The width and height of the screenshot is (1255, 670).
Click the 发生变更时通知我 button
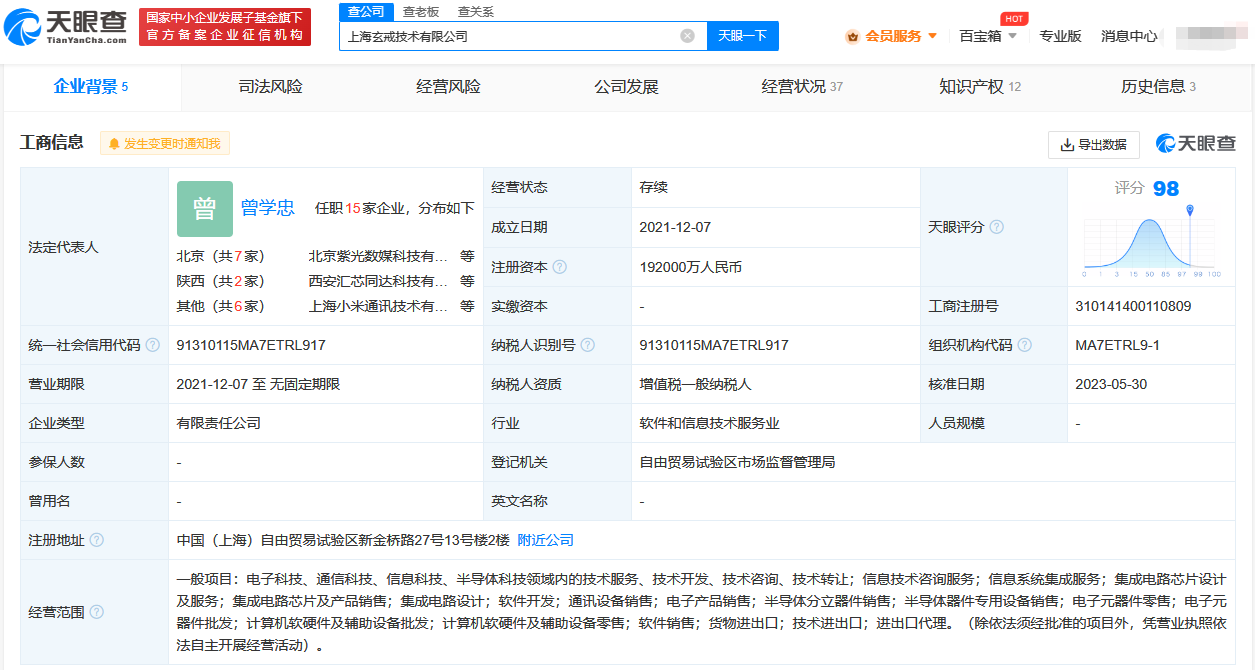coord(165,144)
